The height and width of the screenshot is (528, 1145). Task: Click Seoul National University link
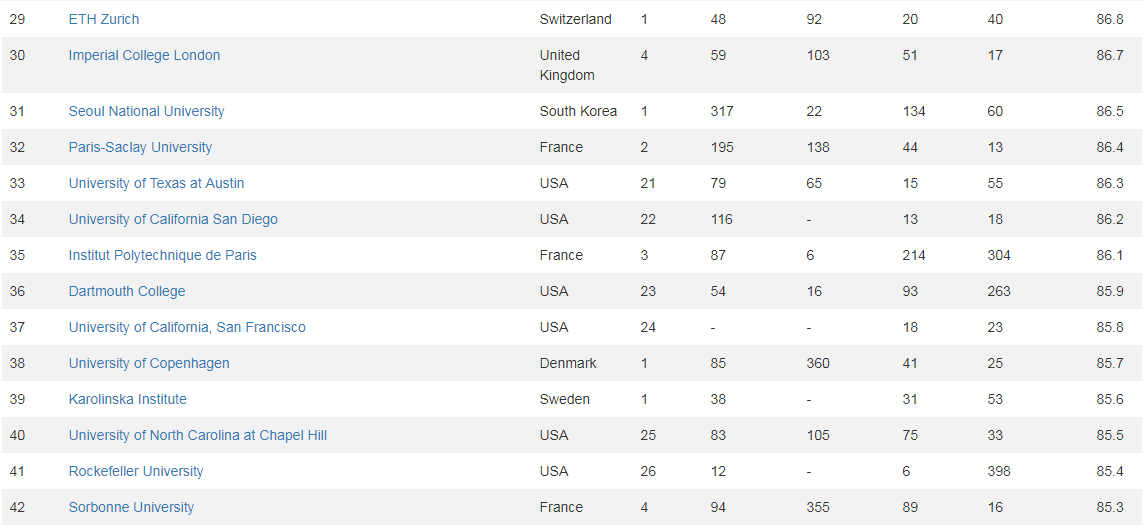pos(146,111)
